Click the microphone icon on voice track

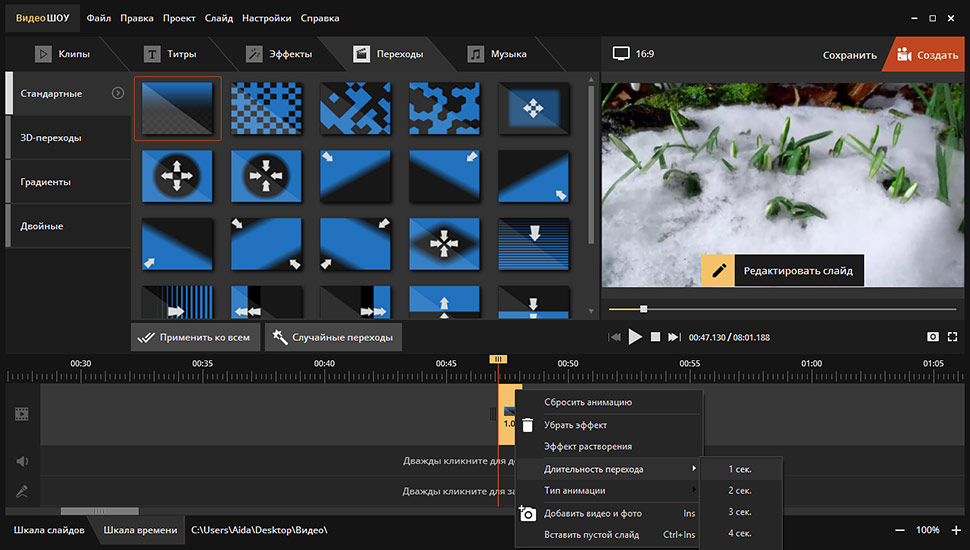[22, 491]
